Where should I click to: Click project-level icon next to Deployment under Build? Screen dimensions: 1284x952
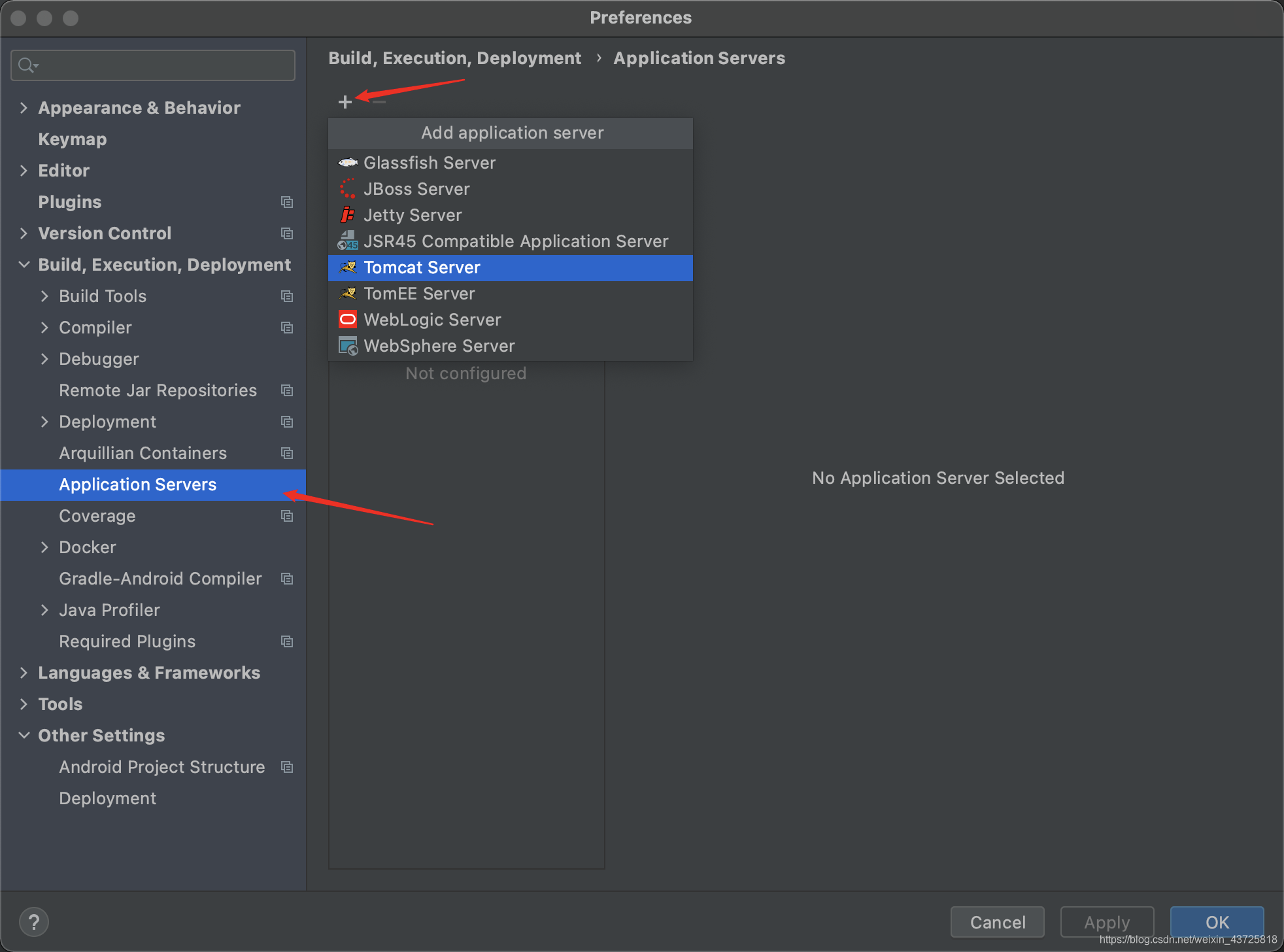287,422
